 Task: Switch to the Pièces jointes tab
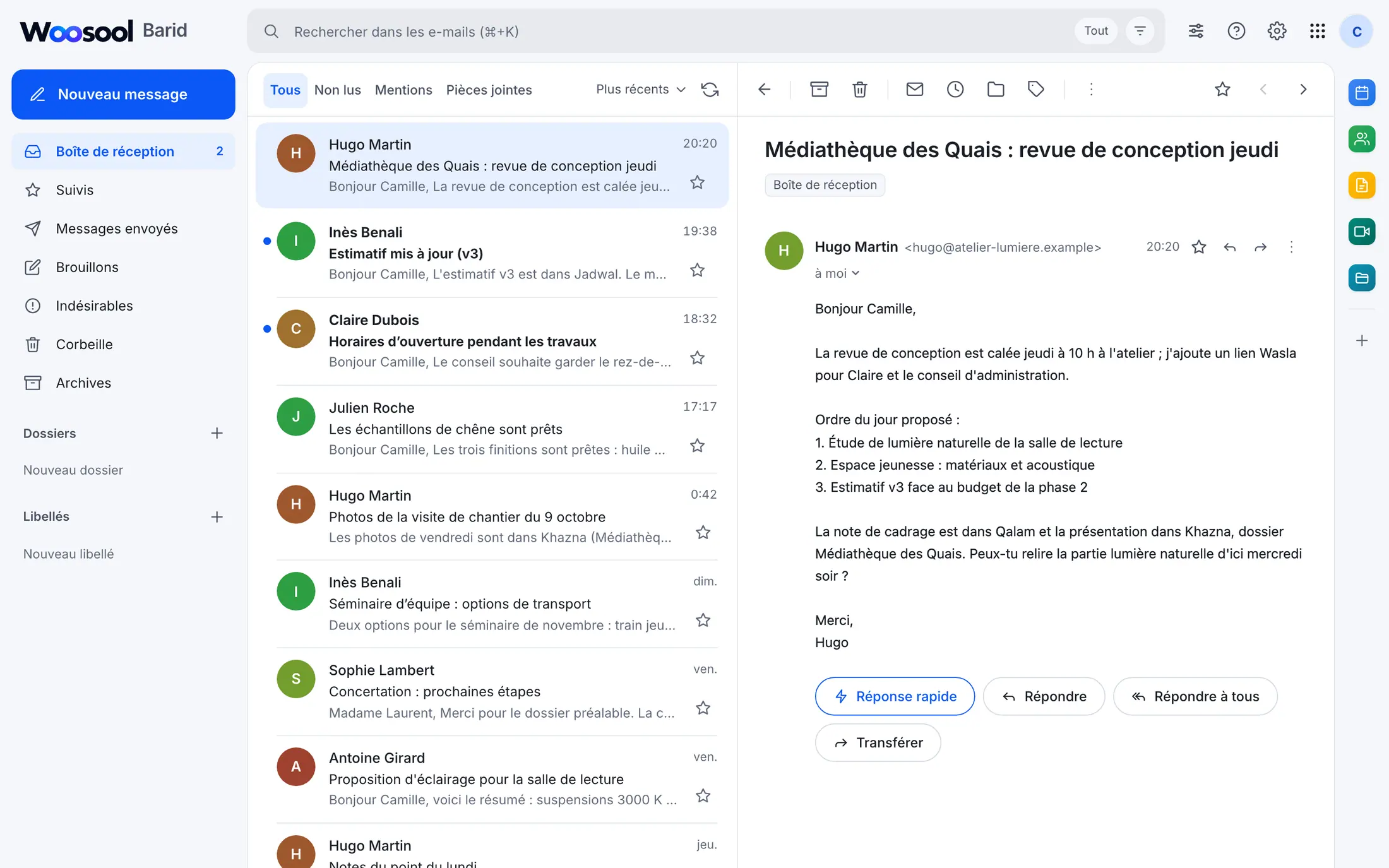[x=489, y=90]
